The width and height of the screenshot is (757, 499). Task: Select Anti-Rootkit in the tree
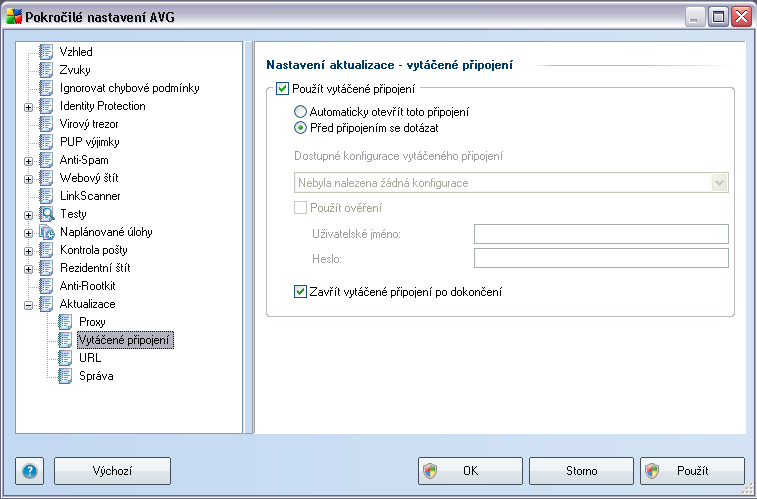point(87,286)
